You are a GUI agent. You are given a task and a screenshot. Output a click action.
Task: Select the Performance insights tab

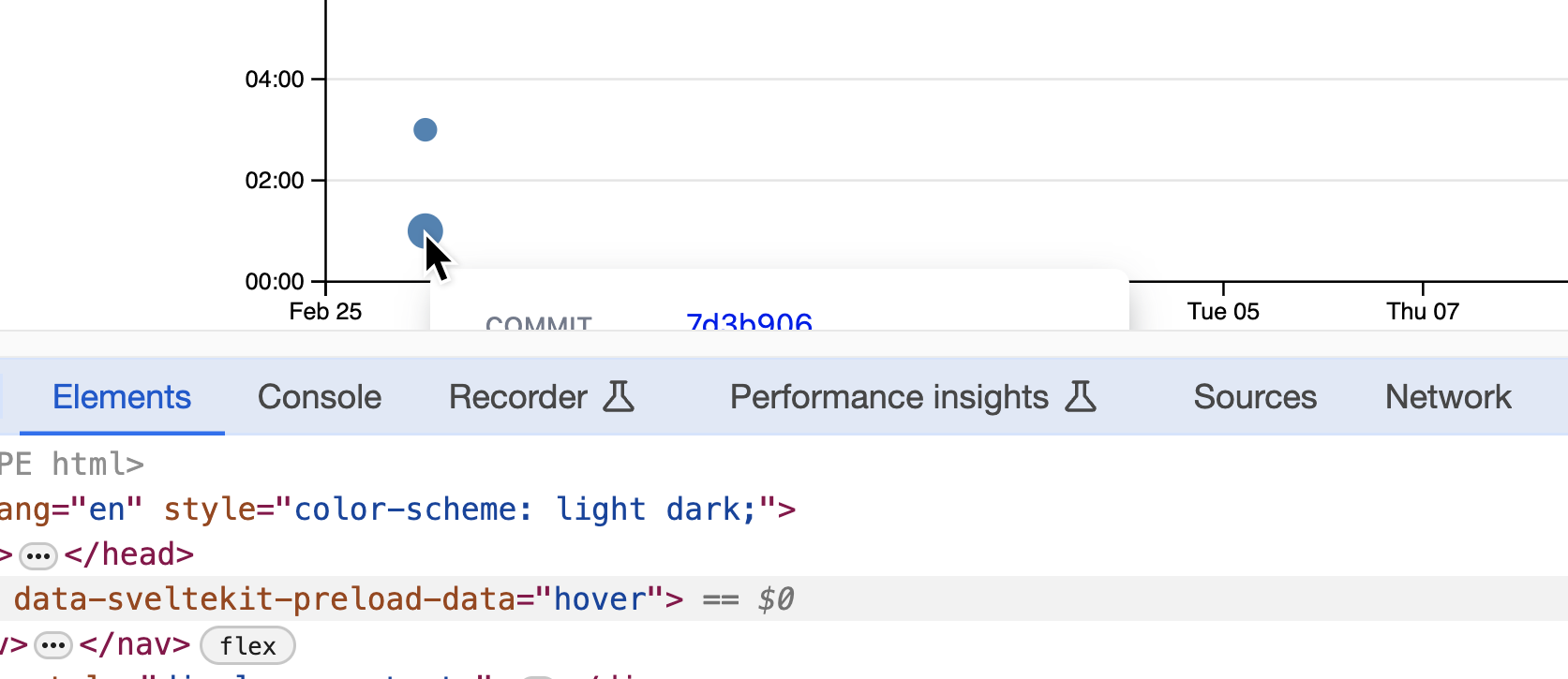(889, 397)
